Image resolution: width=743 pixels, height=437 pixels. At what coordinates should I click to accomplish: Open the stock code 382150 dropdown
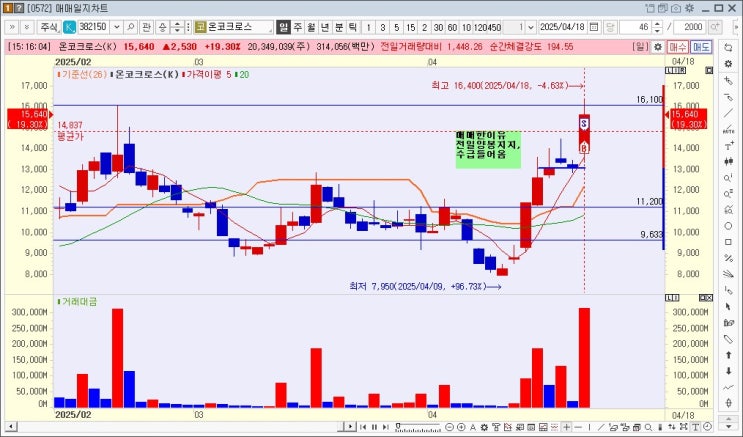click(x=117, y=27)
